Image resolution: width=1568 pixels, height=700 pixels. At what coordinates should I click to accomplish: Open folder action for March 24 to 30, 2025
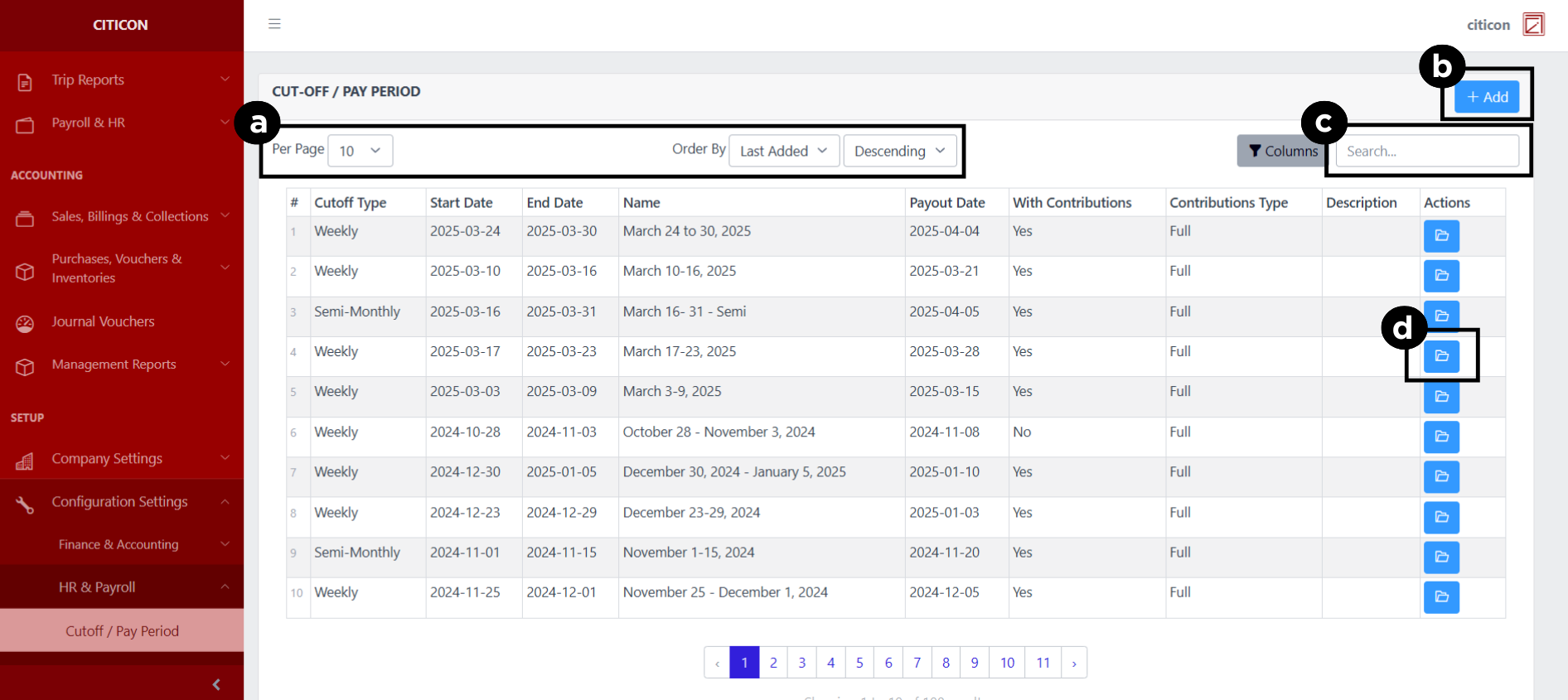1441,236
